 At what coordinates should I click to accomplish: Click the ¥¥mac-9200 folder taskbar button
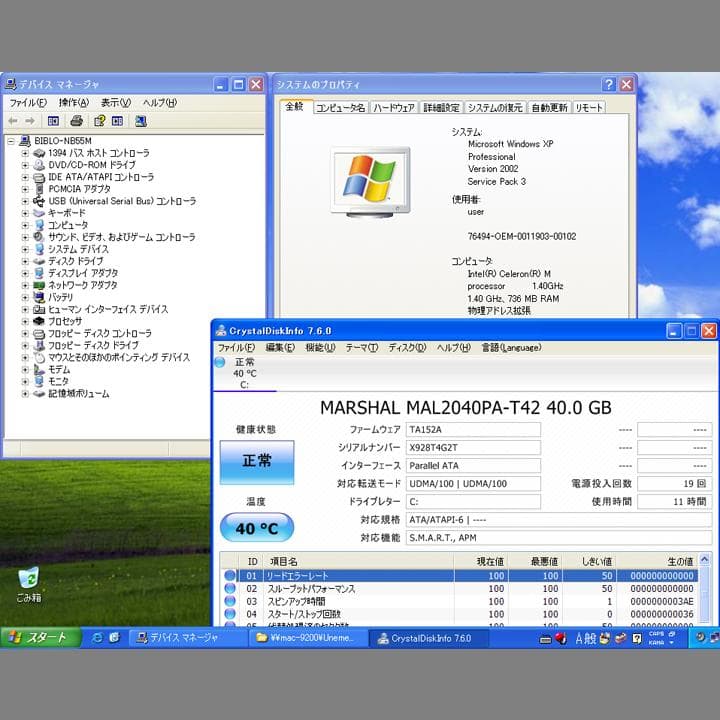coord(309,638)
